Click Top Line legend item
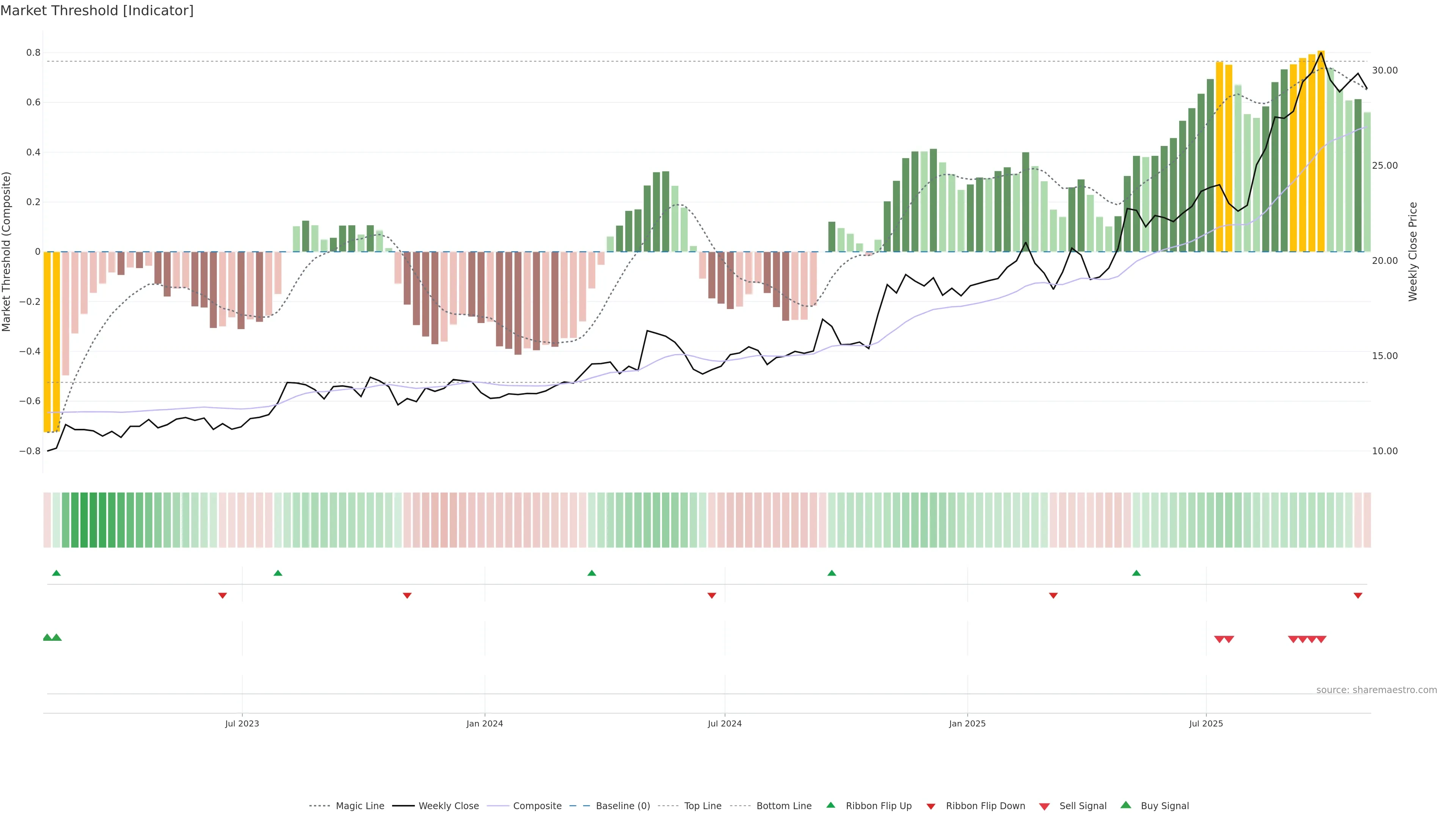Screen dimensions: 1456x819 point(703,806)
